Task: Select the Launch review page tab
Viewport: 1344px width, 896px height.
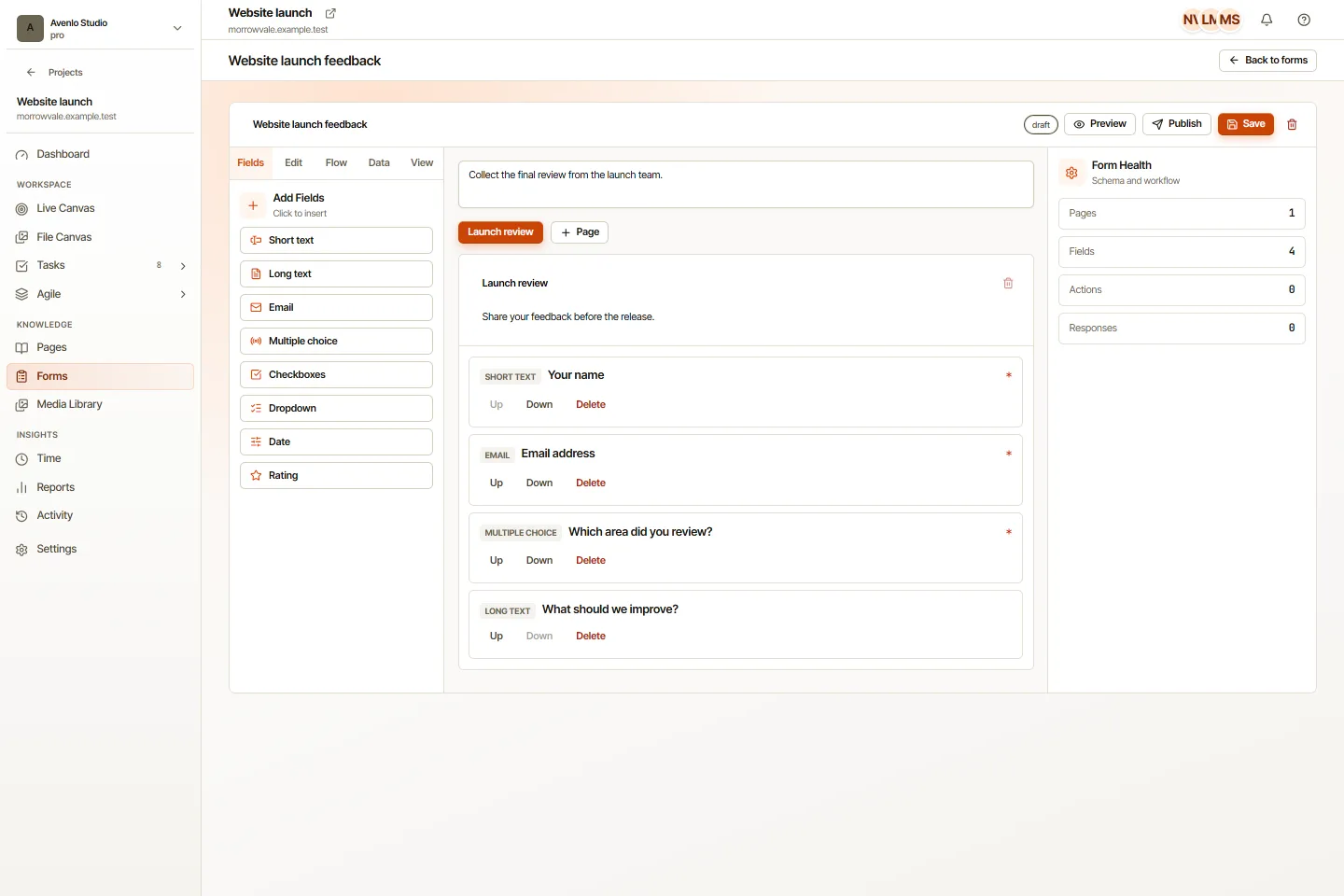Action: point(500,232)
